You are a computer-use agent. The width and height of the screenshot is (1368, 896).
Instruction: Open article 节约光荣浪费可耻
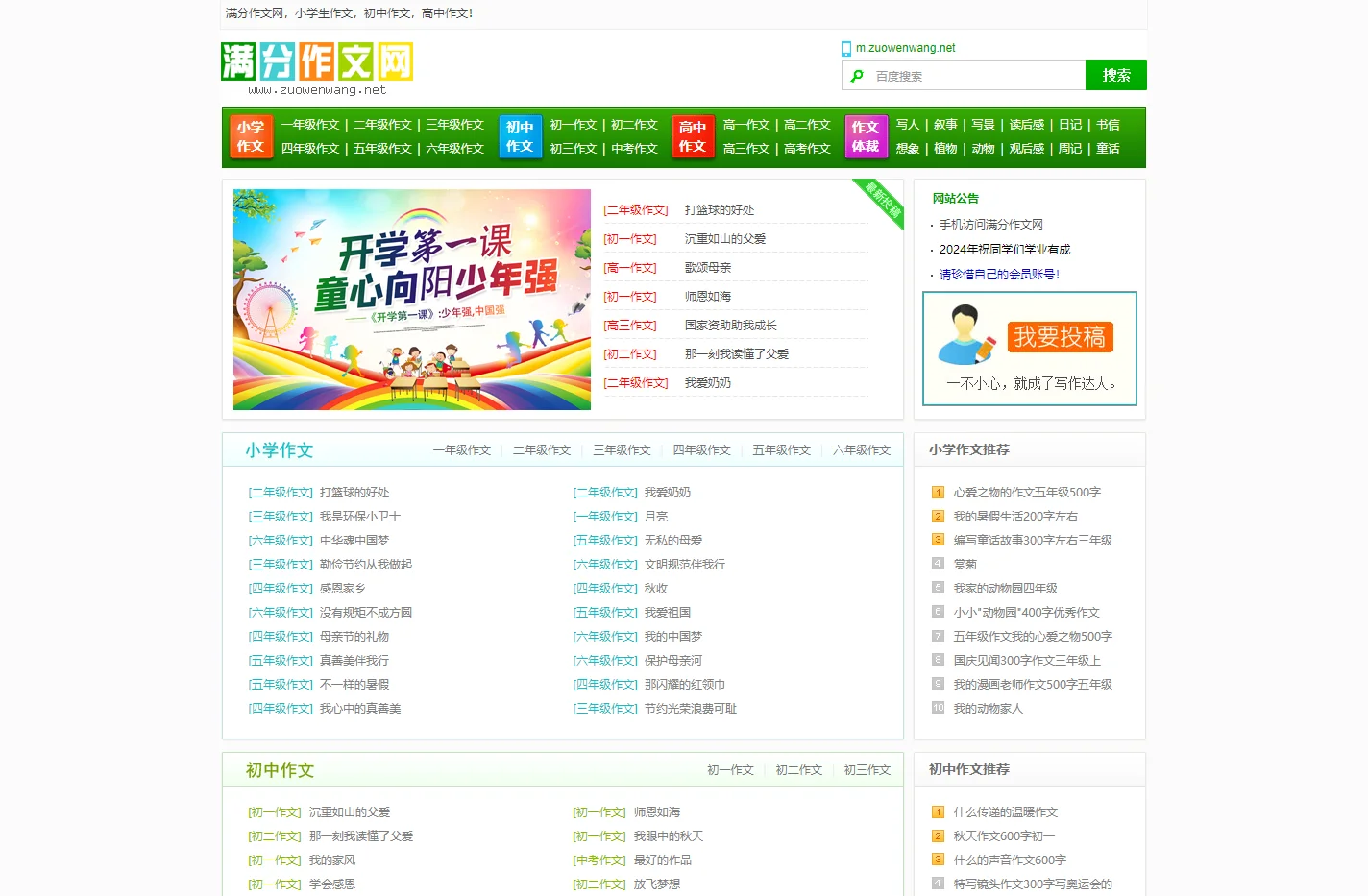click(x=691, y=709)
